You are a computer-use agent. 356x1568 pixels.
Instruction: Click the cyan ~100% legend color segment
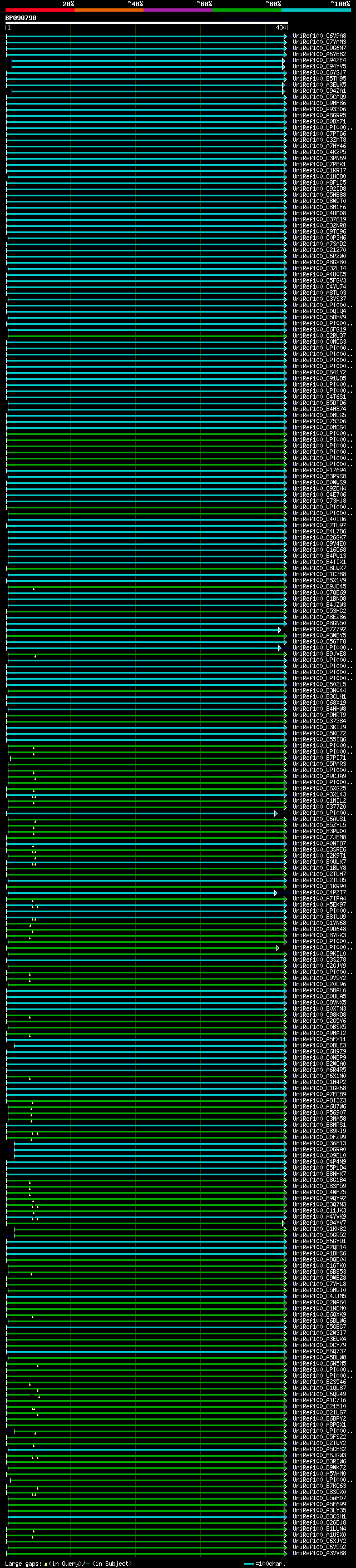tap(316, 10)
